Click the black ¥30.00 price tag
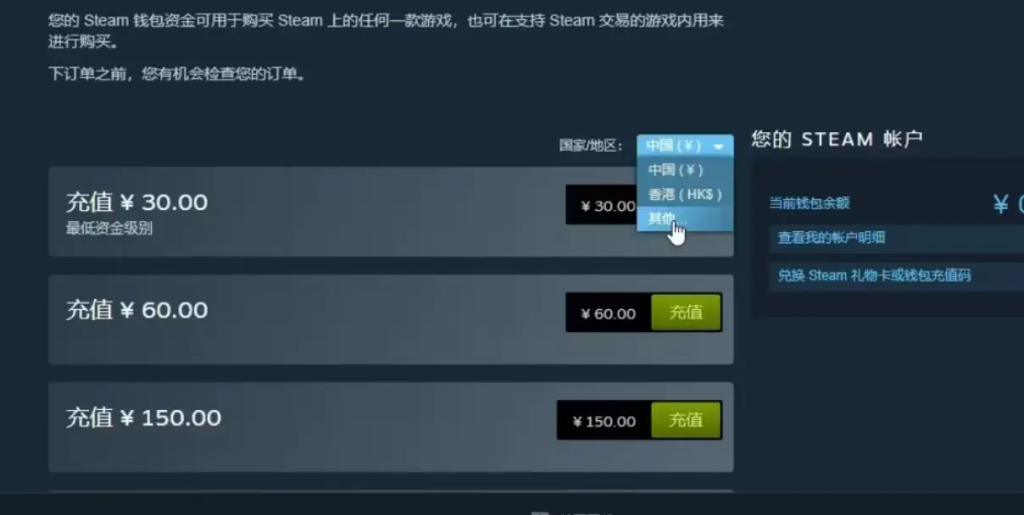The width and height of the screenshot is (1024, 515). [x=601, y=206]
